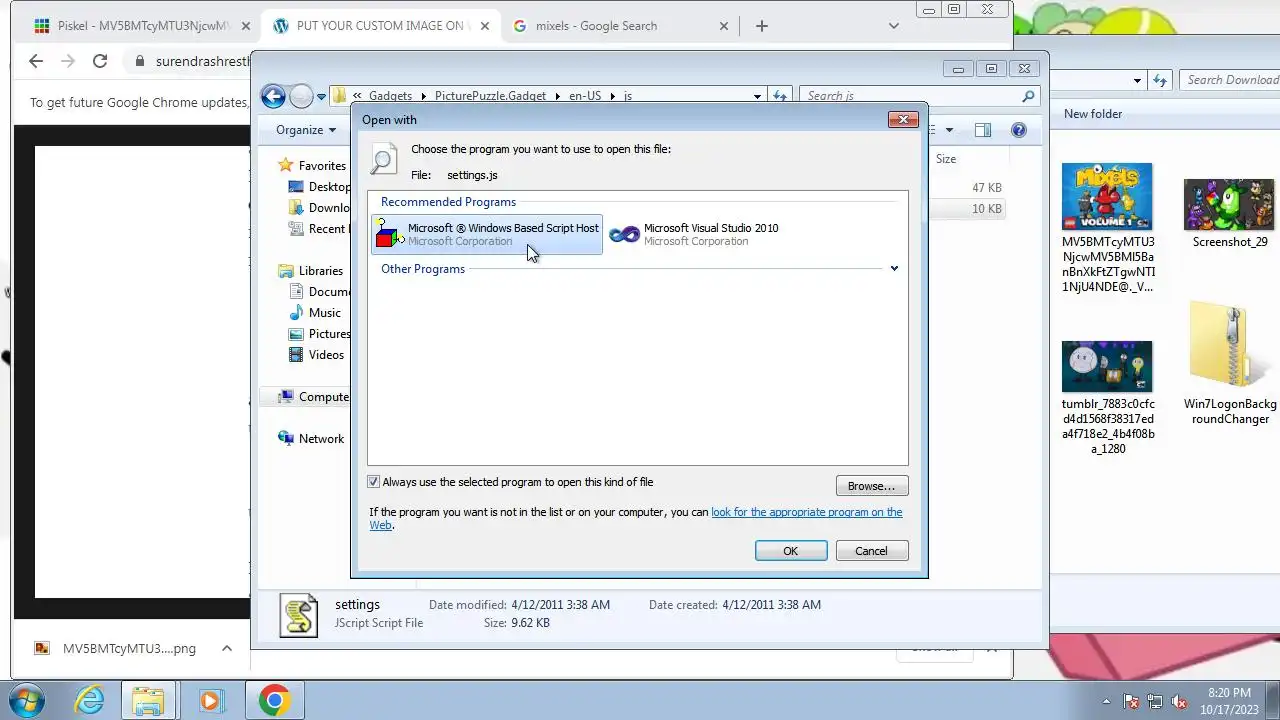Open address bar history dropdown
The height and width of the screenshot is (720, 1280).
tap(757, 96)
